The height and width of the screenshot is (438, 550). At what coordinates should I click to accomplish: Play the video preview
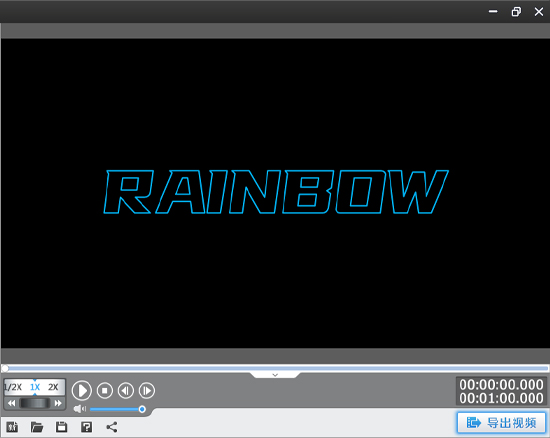82,390
